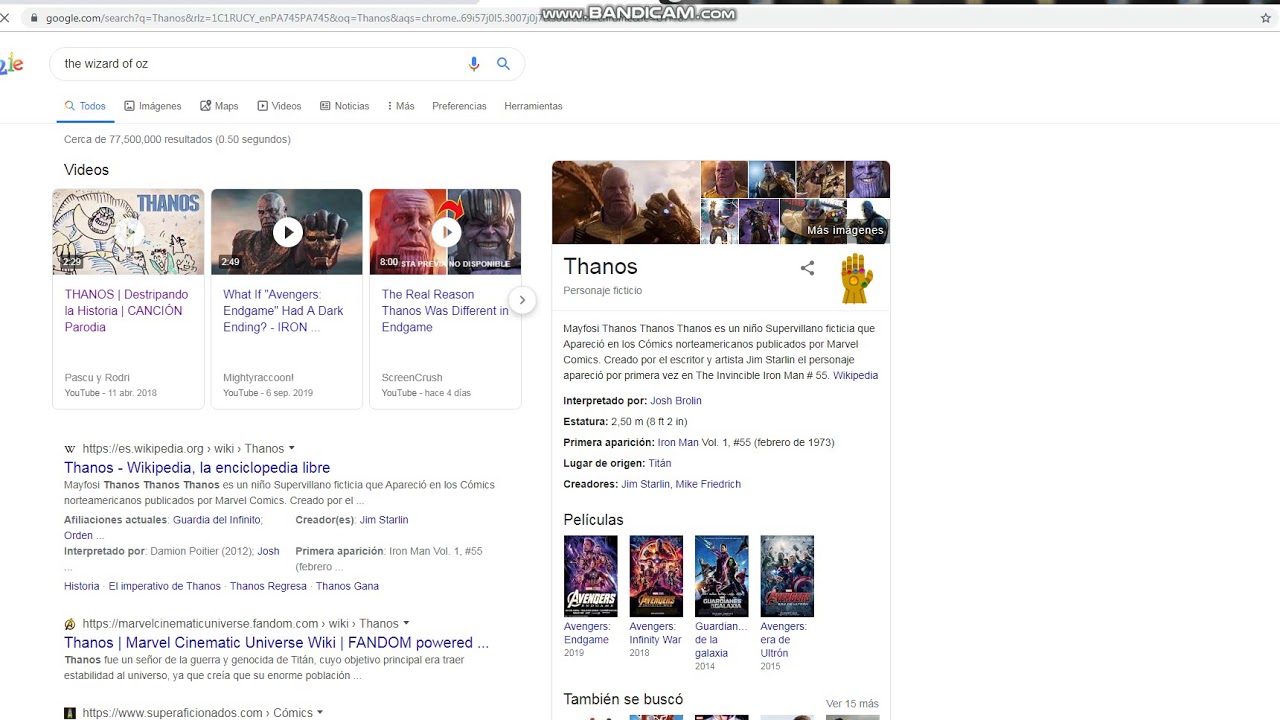
Task: Open the Thanos Regresa sitelink
Action: tap(268, 586)
